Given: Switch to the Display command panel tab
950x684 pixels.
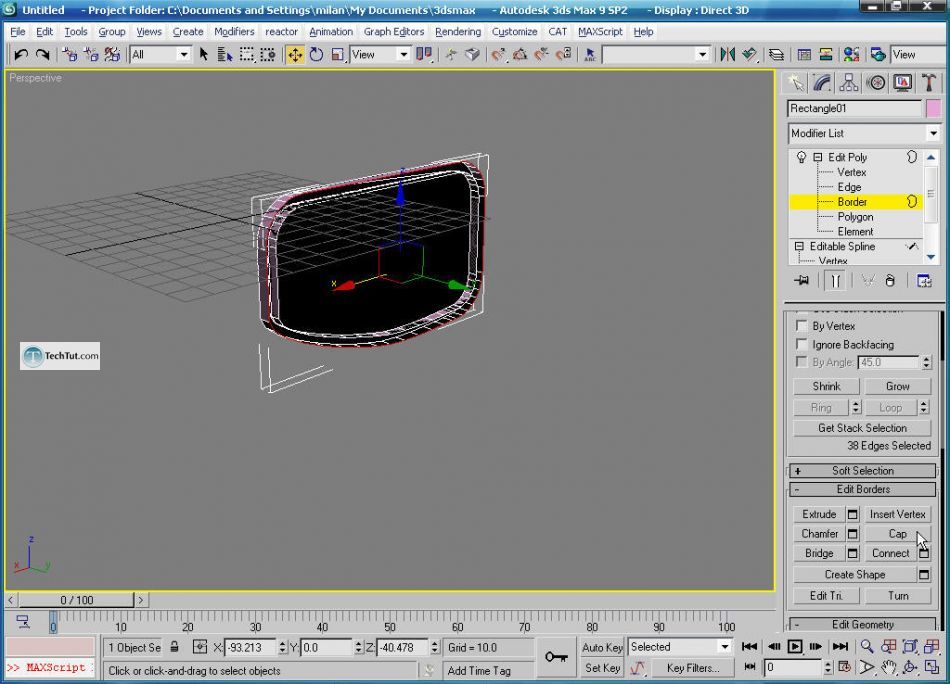Looking at the screenshot, I should point(903,82).
